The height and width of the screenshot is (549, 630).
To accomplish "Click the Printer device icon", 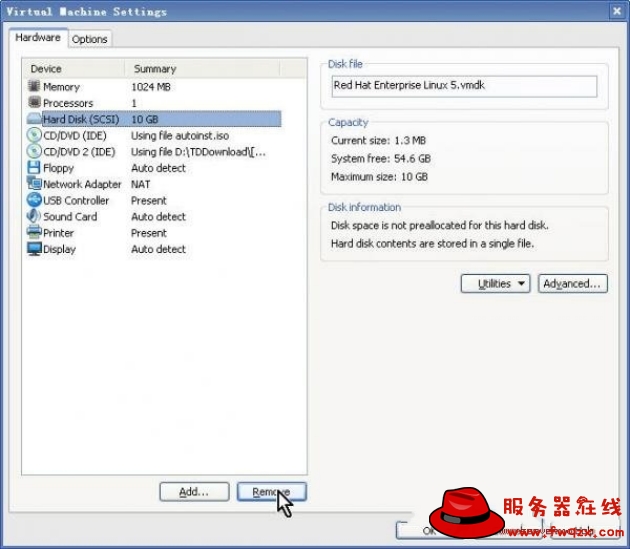I will coord(34,232).
